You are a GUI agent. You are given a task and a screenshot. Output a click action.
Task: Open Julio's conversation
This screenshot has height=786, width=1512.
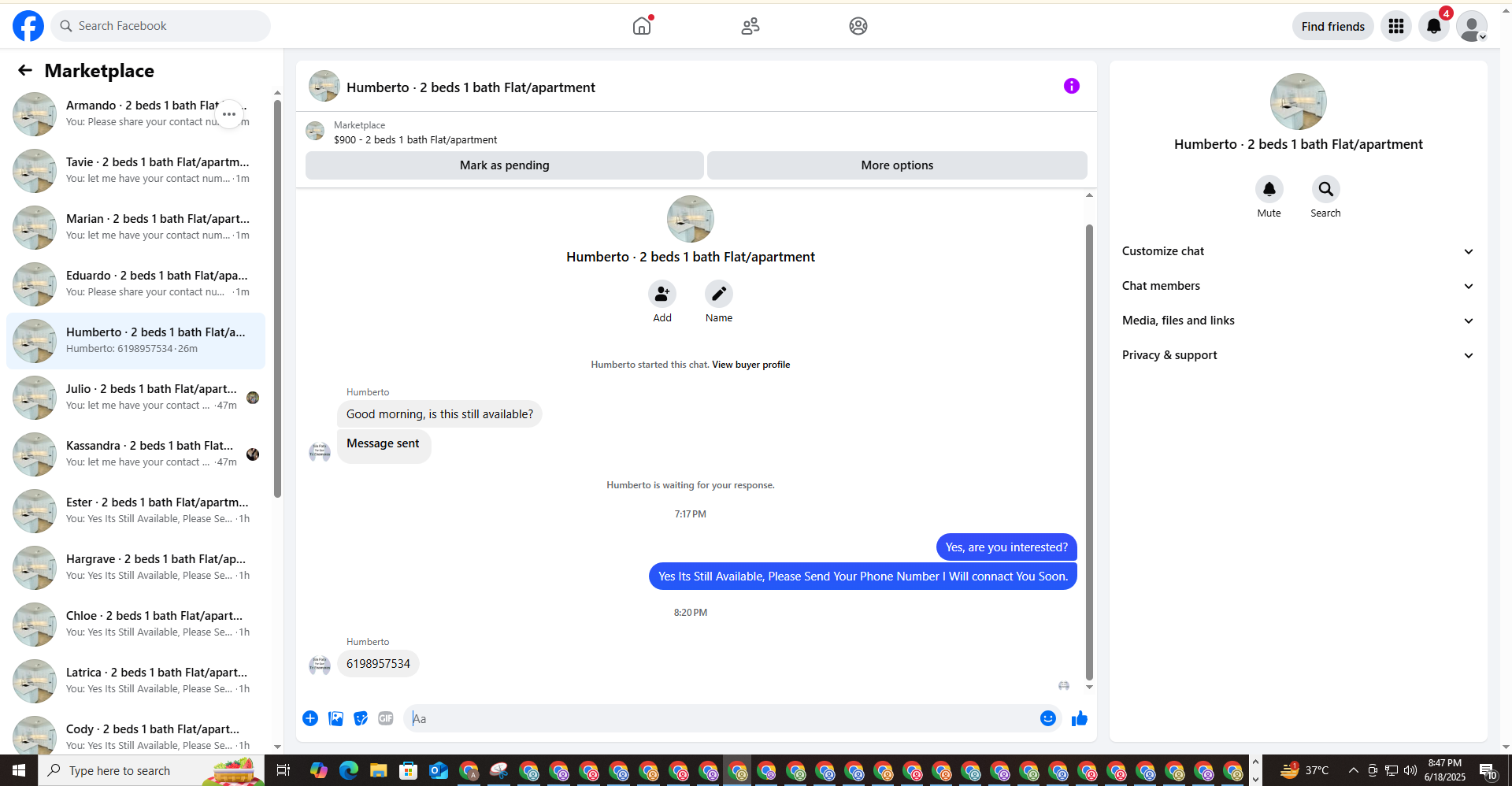[x=135, y=398]
